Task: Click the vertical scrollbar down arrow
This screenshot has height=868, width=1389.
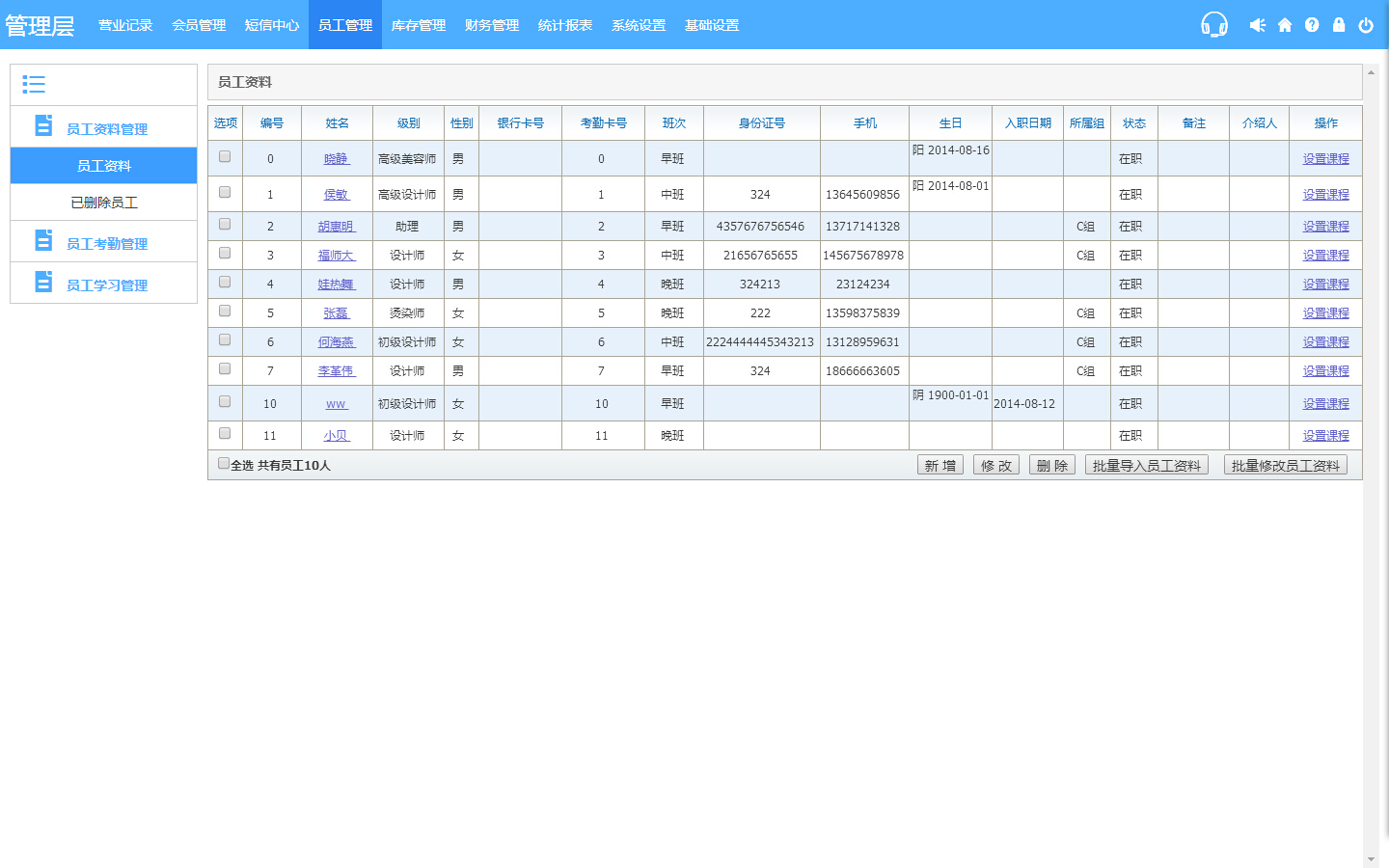Action: tap(1372, 859)
